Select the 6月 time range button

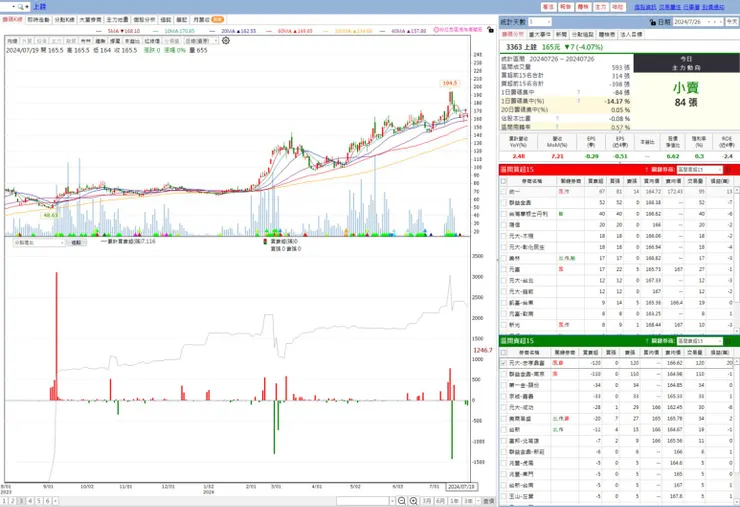point(440,501)
